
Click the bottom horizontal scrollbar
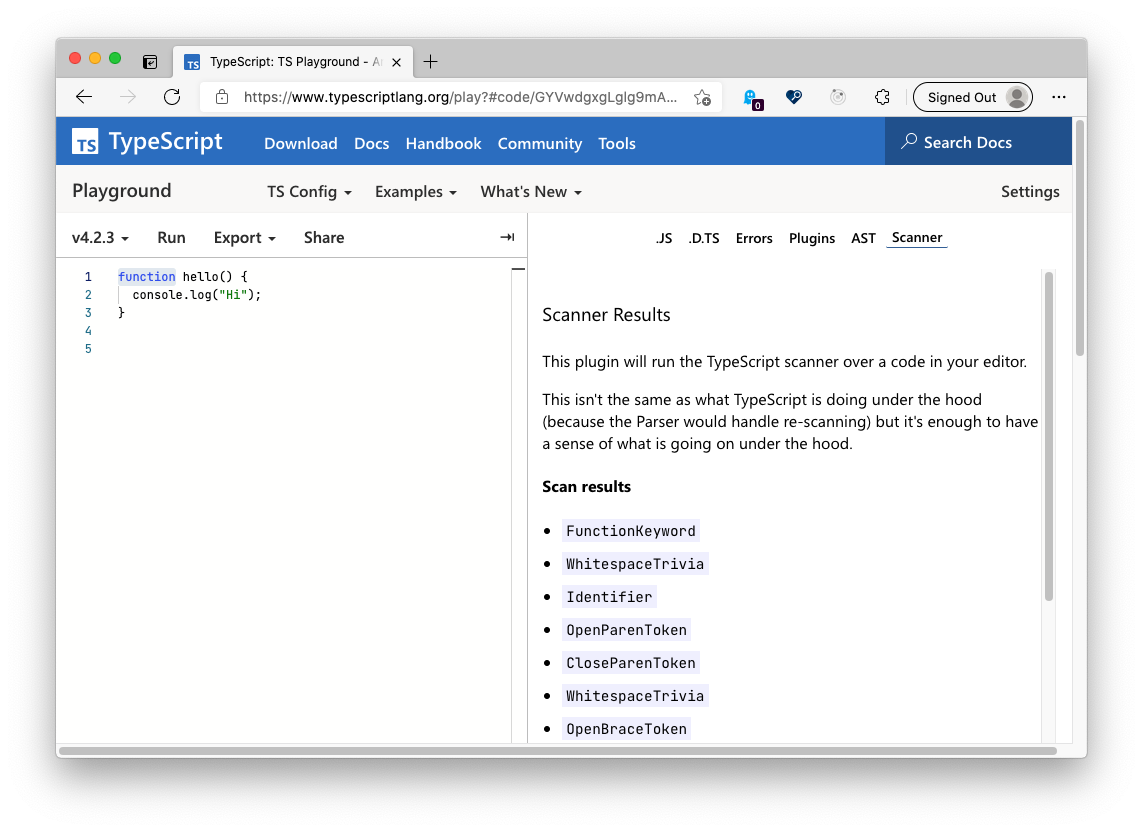[558, 751]
